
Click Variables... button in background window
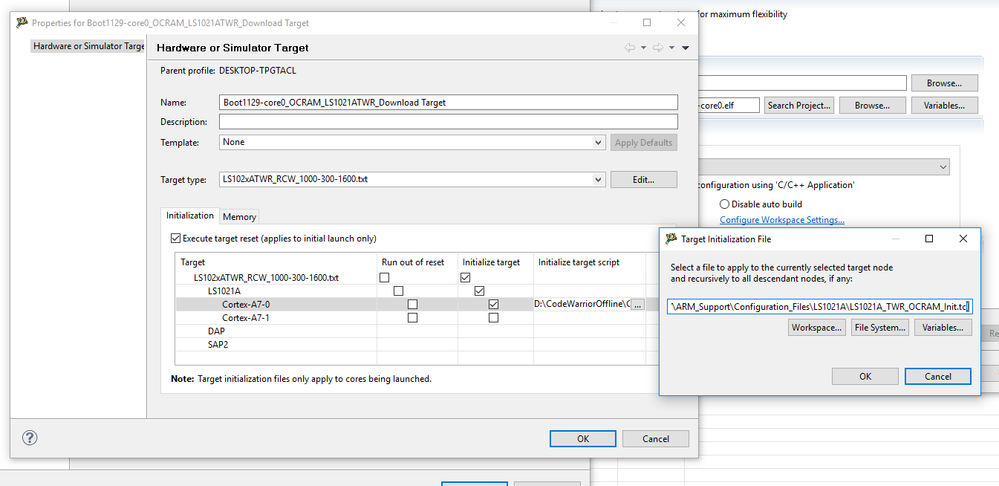tap(944, 105)
